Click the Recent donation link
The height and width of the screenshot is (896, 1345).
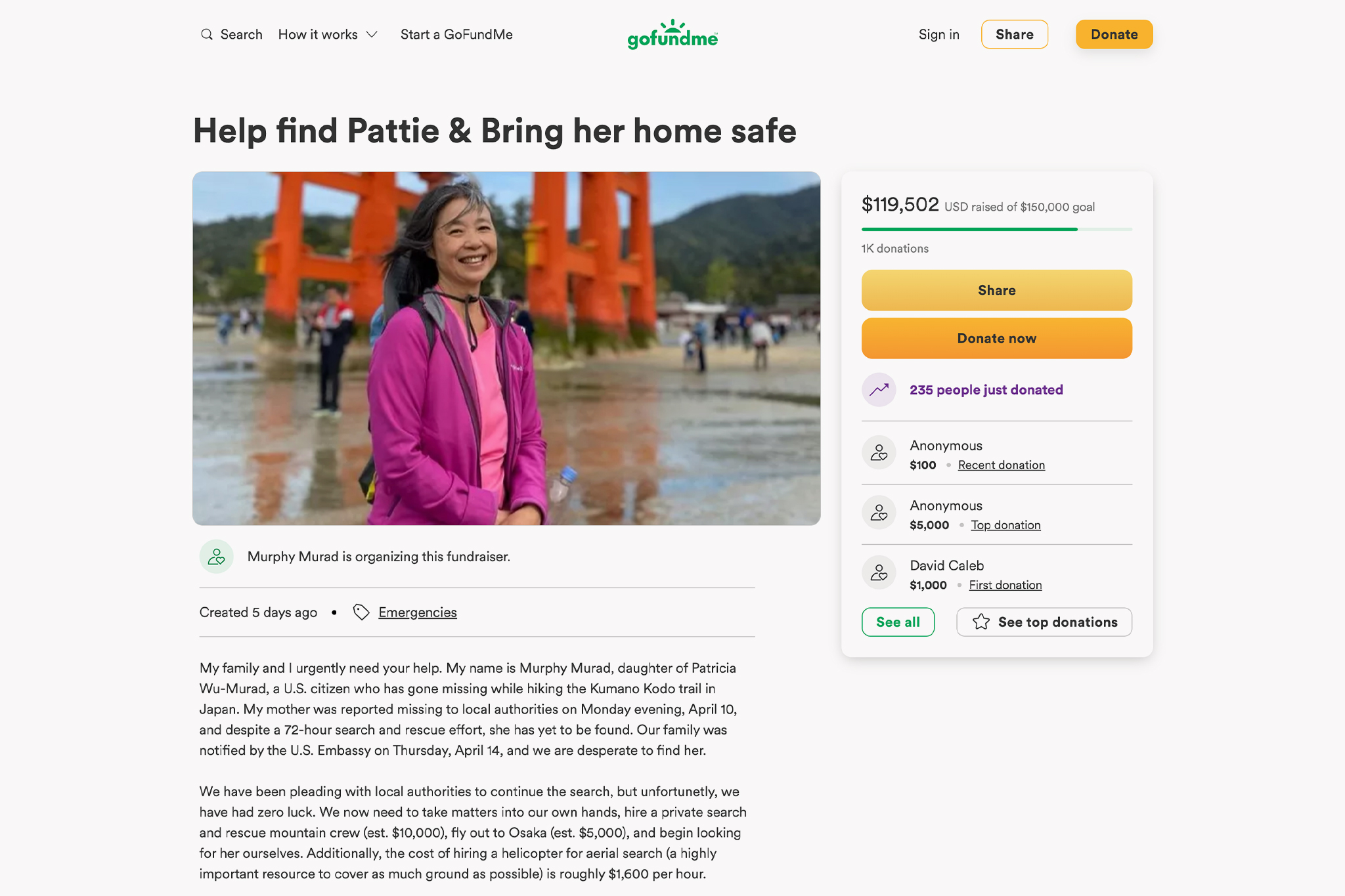pyautogui.click(x=1001, y=465)
